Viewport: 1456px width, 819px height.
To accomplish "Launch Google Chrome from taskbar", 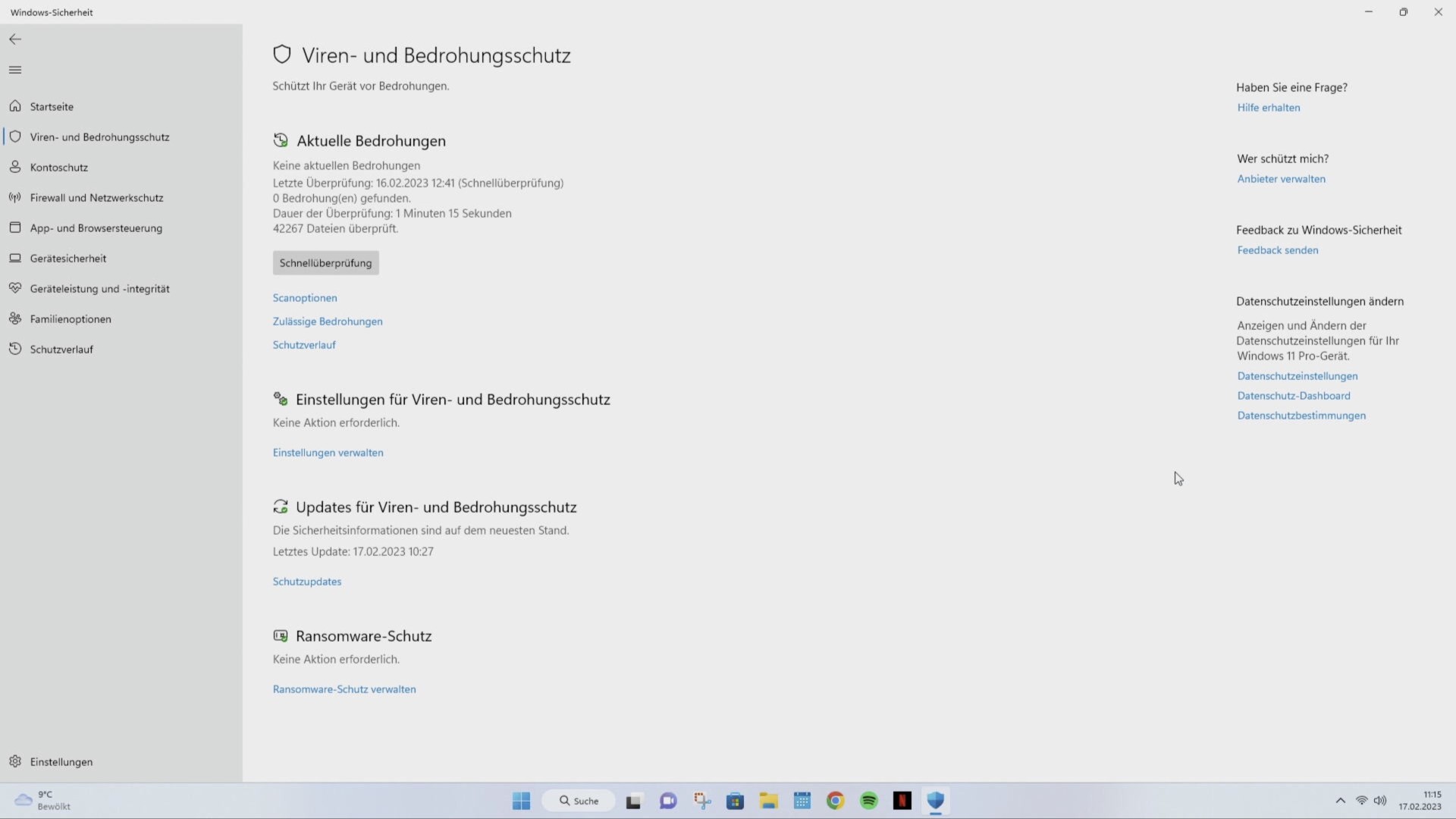I will point(836,801).
